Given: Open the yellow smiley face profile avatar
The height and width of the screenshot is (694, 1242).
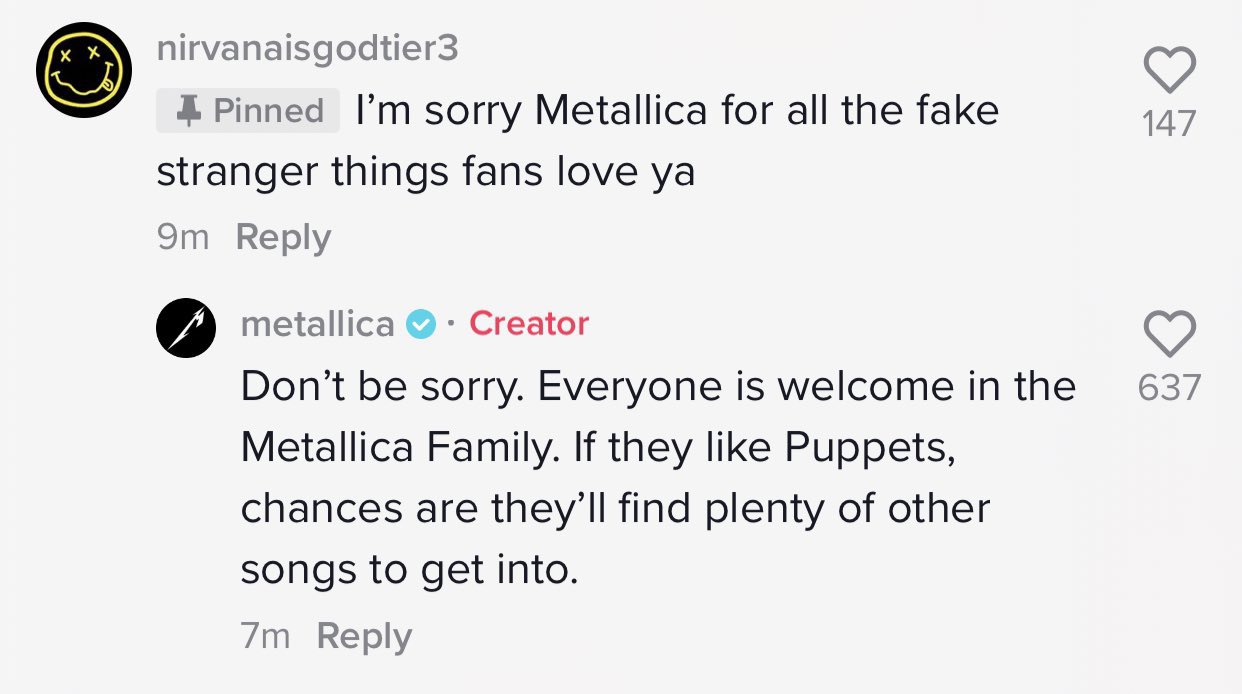Looking at the screenshot, I should 84,68.
